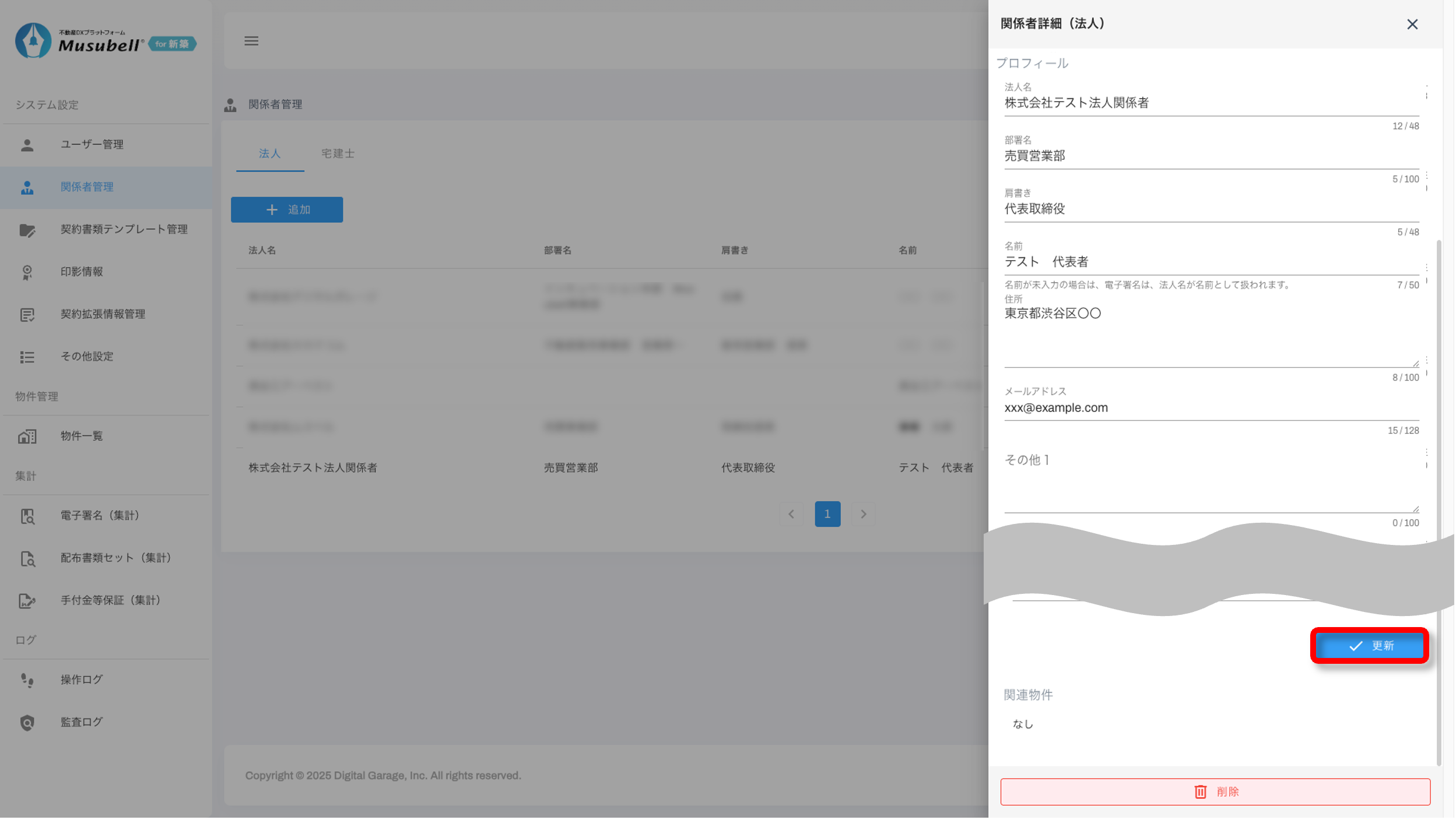This screenshot has height=820, width=1456.
Task: Switch to 法人 tab
Action: pyautogui.click(x=270, y=153)
